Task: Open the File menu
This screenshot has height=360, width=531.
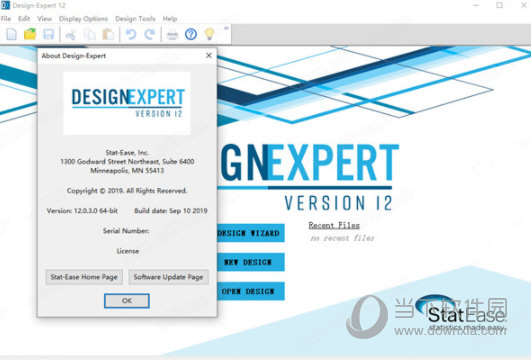Action: click(6, 19)
